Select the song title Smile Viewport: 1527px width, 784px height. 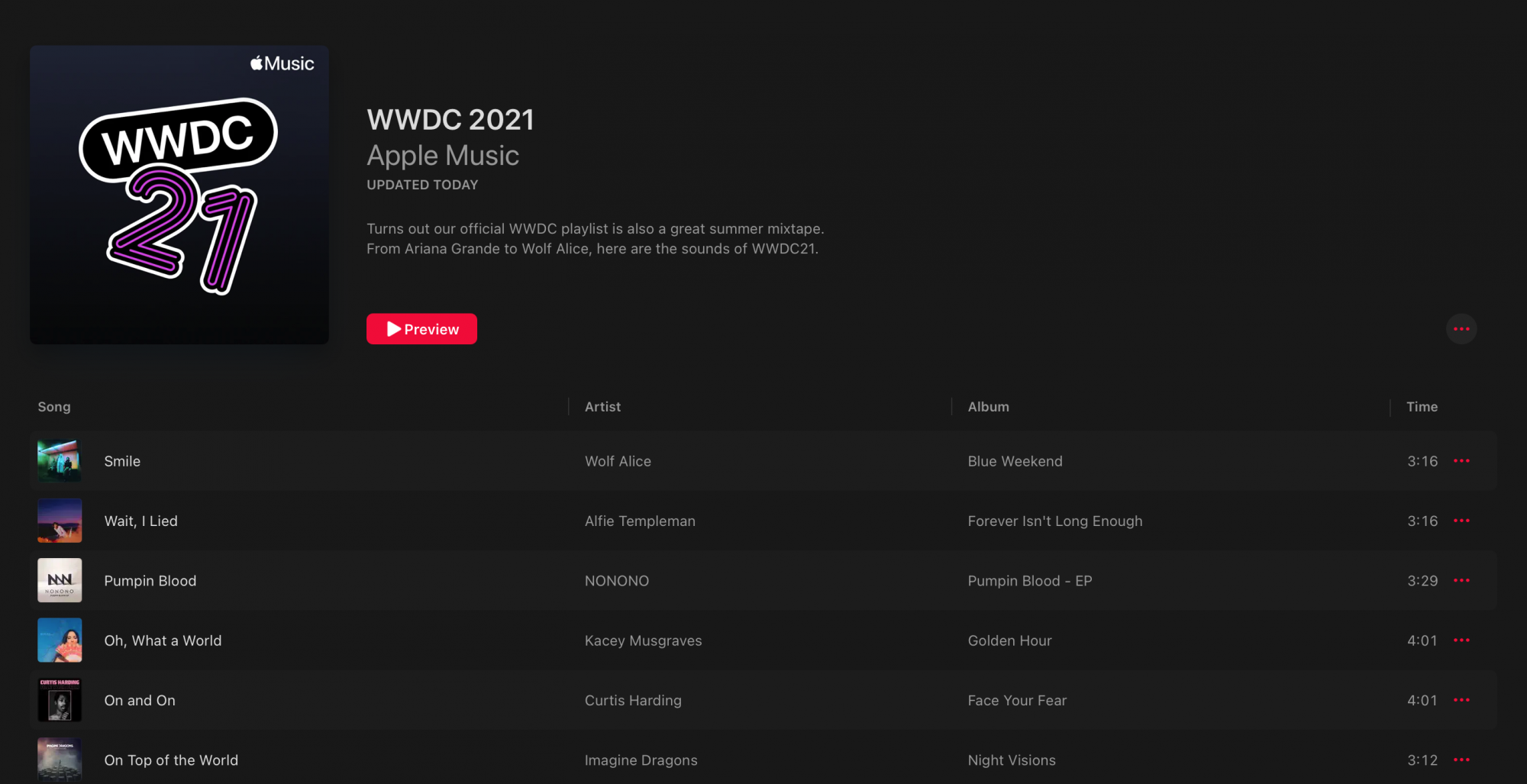point(122,461)
